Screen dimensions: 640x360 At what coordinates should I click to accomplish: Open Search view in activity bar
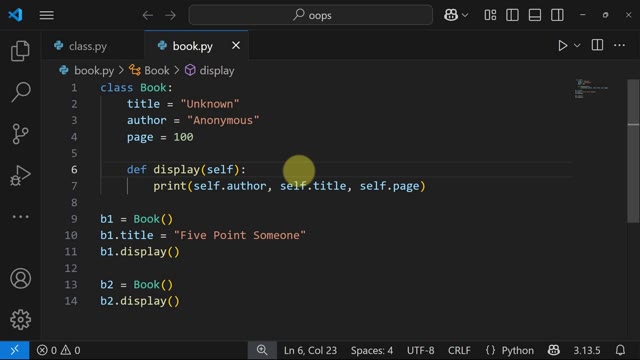20,92
